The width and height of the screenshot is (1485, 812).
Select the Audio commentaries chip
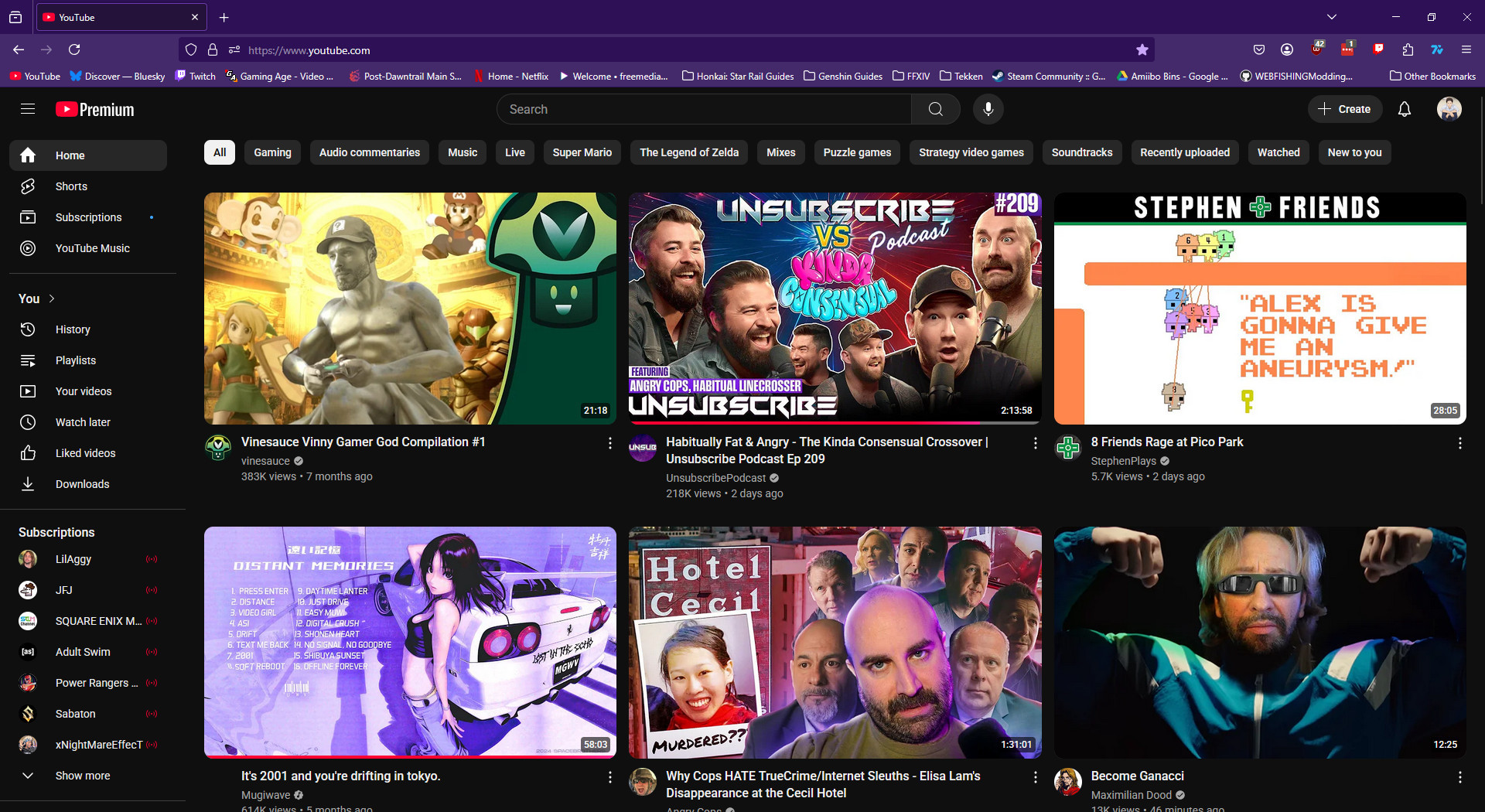[370, 152]
